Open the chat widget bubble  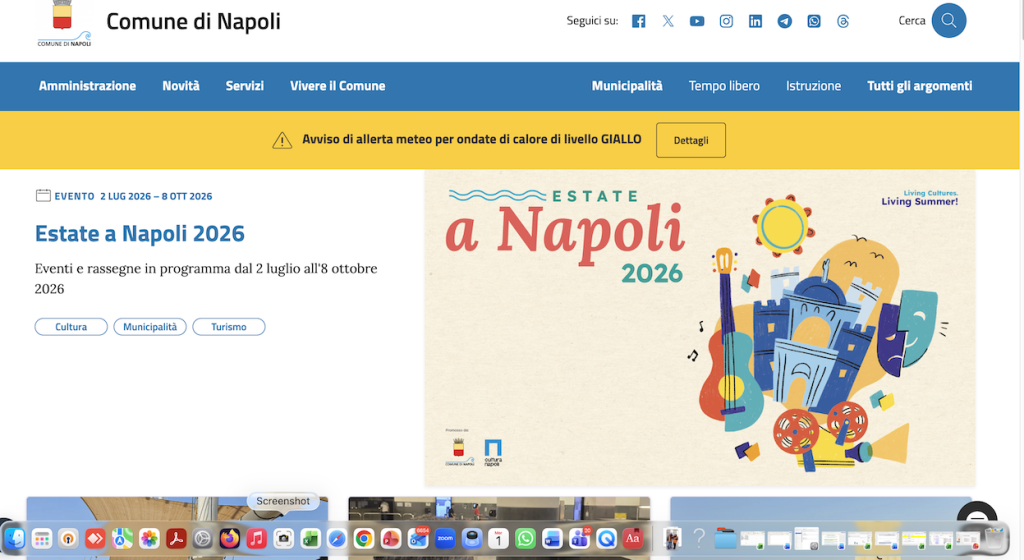[x=977, y=516]
